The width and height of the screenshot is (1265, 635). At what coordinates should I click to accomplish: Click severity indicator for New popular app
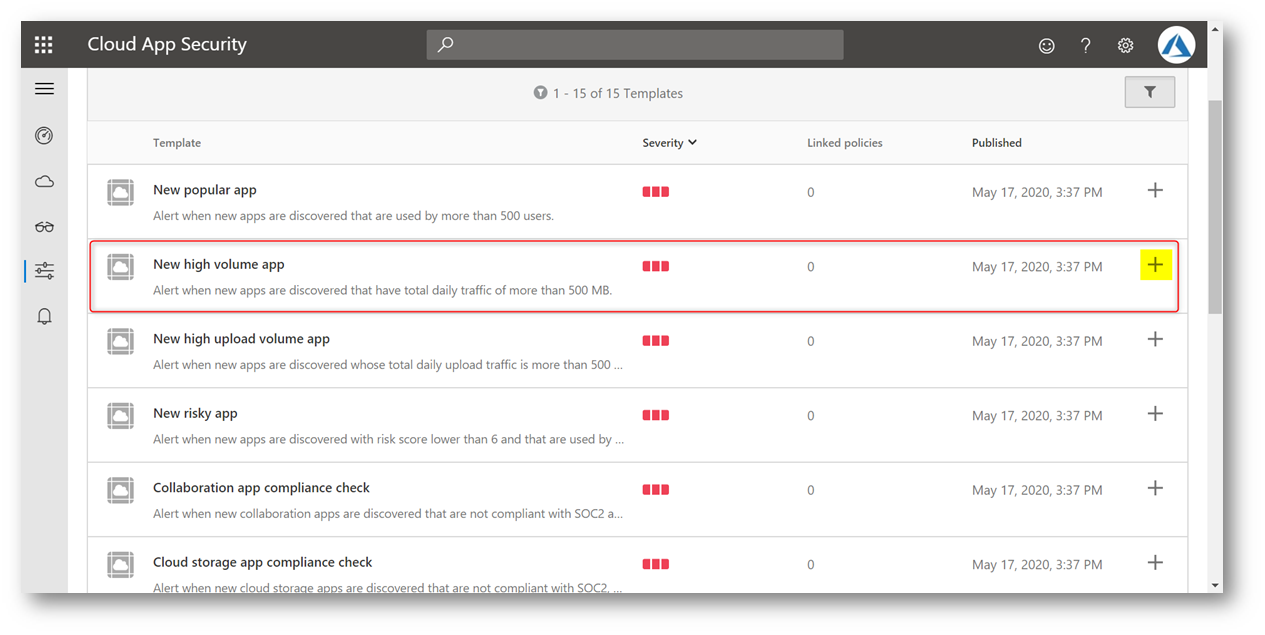coord(656,192)
